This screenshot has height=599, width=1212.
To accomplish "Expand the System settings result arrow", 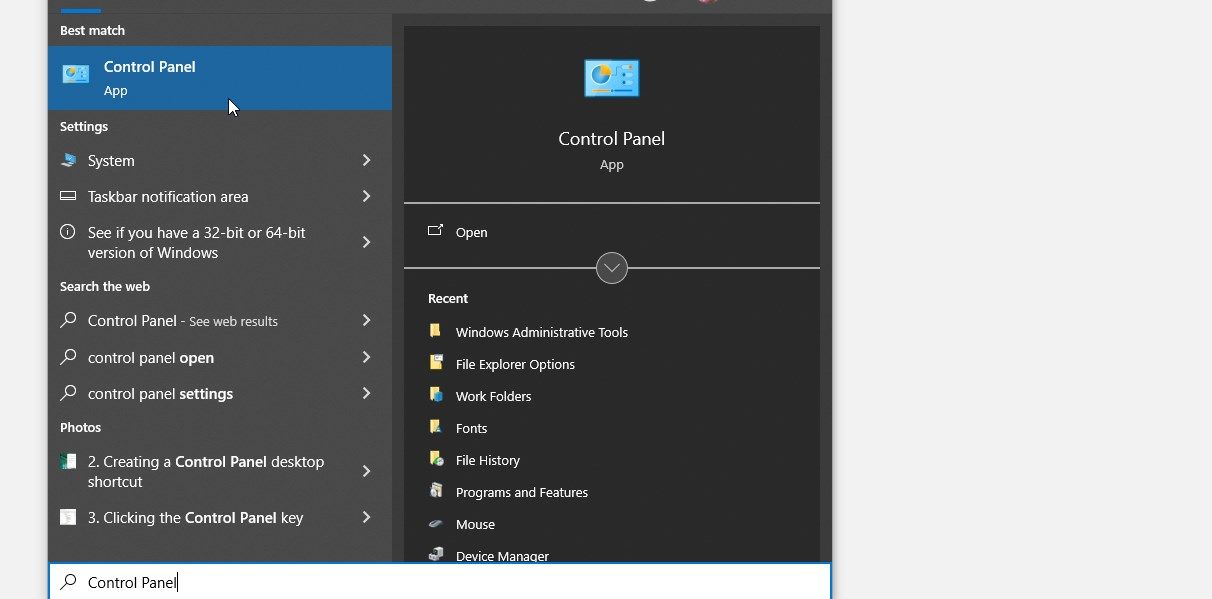I will (x=367, y=160).
